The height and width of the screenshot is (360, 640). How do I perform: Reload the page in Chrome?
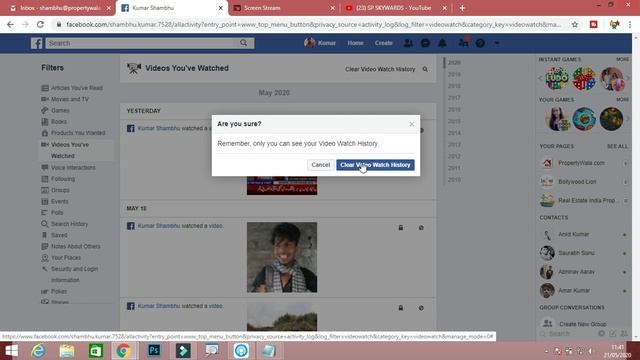coord(40,24)
